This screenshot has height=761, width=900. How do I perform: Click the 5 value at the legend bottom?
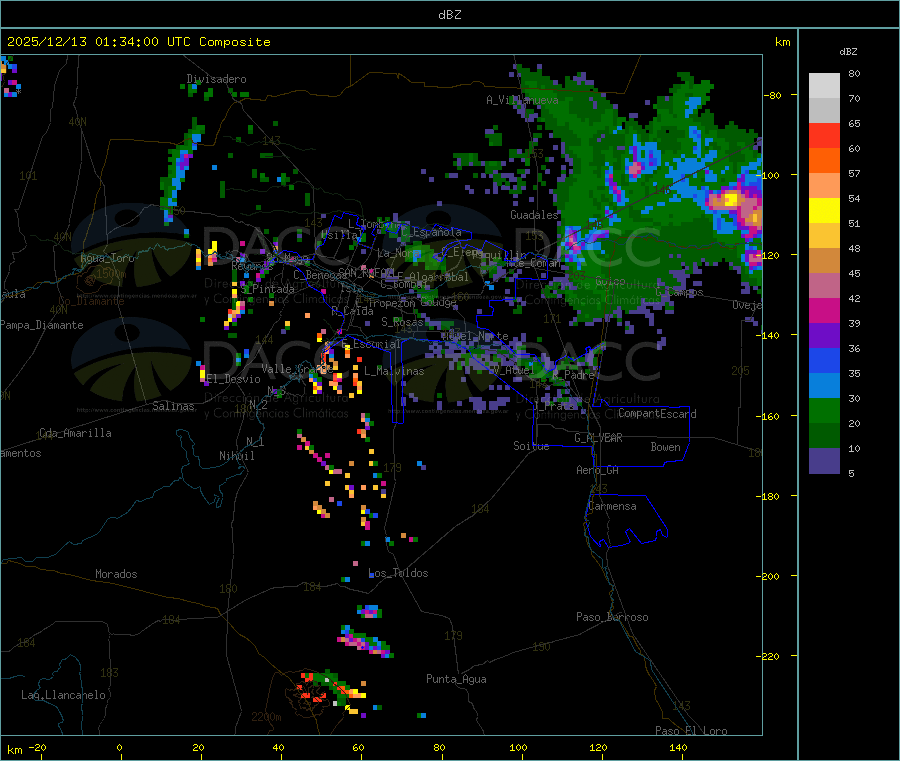click(x=851, y=473)
